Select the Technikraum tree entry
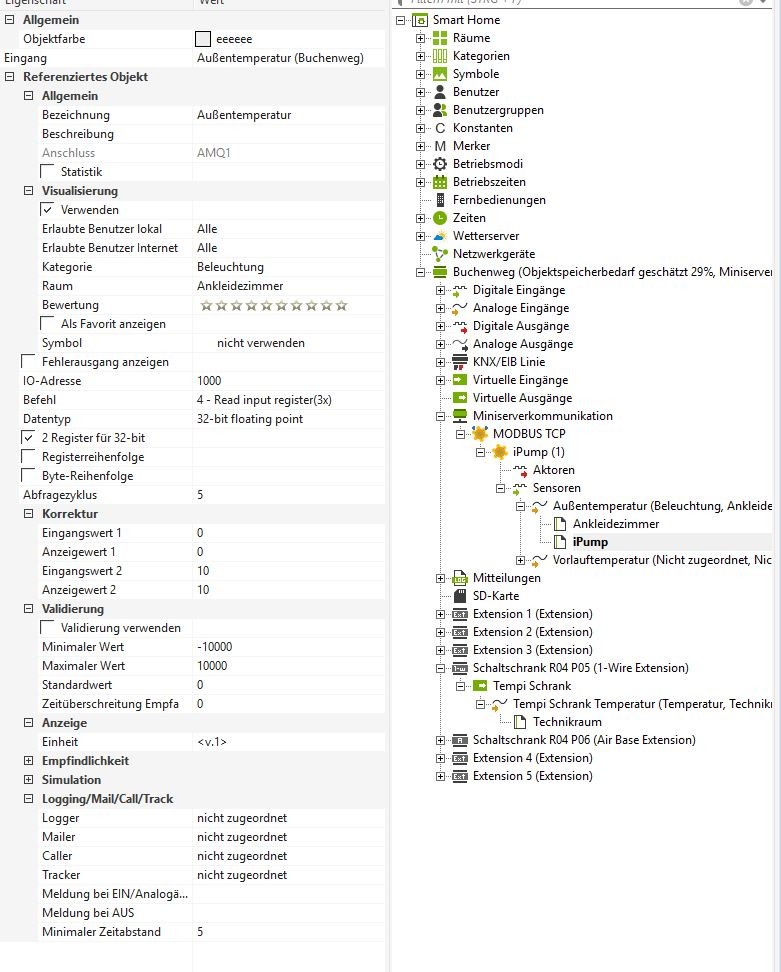Viewport: 781px width, 972px height. click(567, 722)
